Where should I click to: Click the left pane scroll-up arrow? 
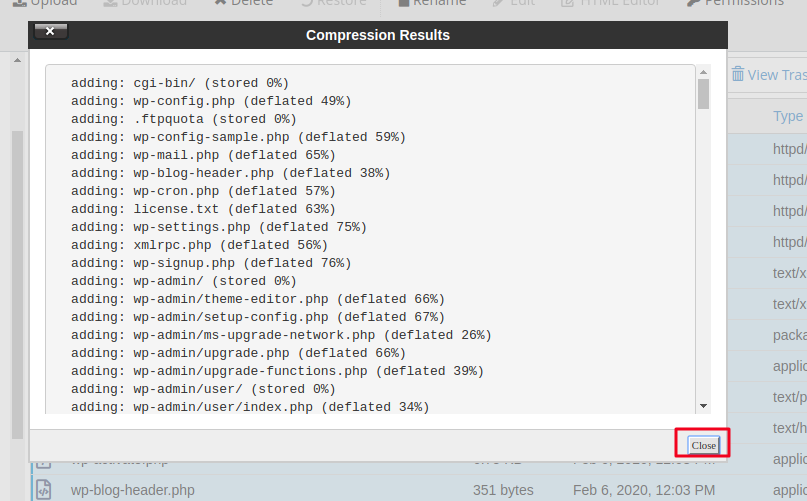[17, 60]
